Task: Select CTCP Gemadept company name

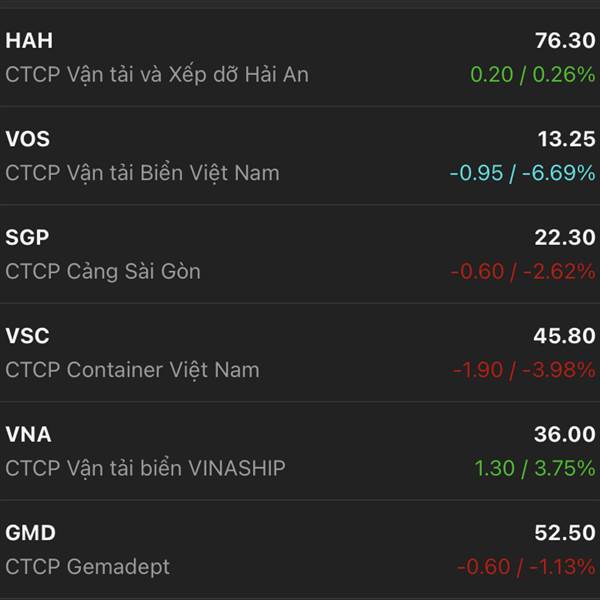Action: click(88, 567)
